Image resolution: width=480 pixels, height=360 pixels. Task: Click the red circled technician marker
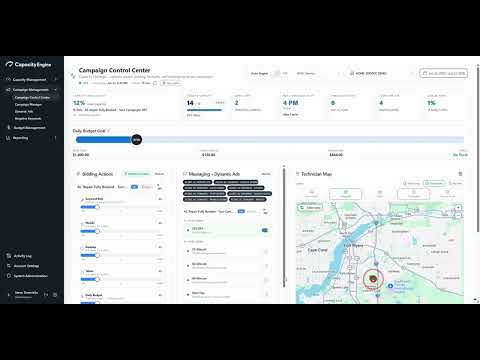(373, 279)
